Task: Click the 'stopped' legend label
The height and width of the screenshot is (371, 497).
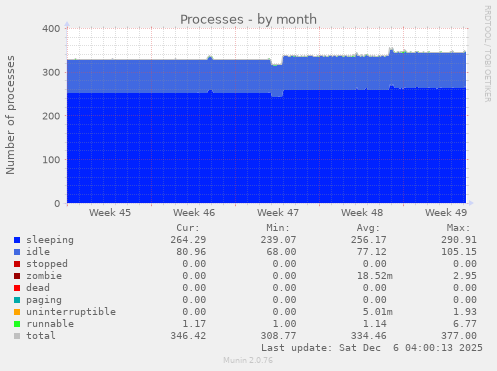Action: tap(47, 264)
